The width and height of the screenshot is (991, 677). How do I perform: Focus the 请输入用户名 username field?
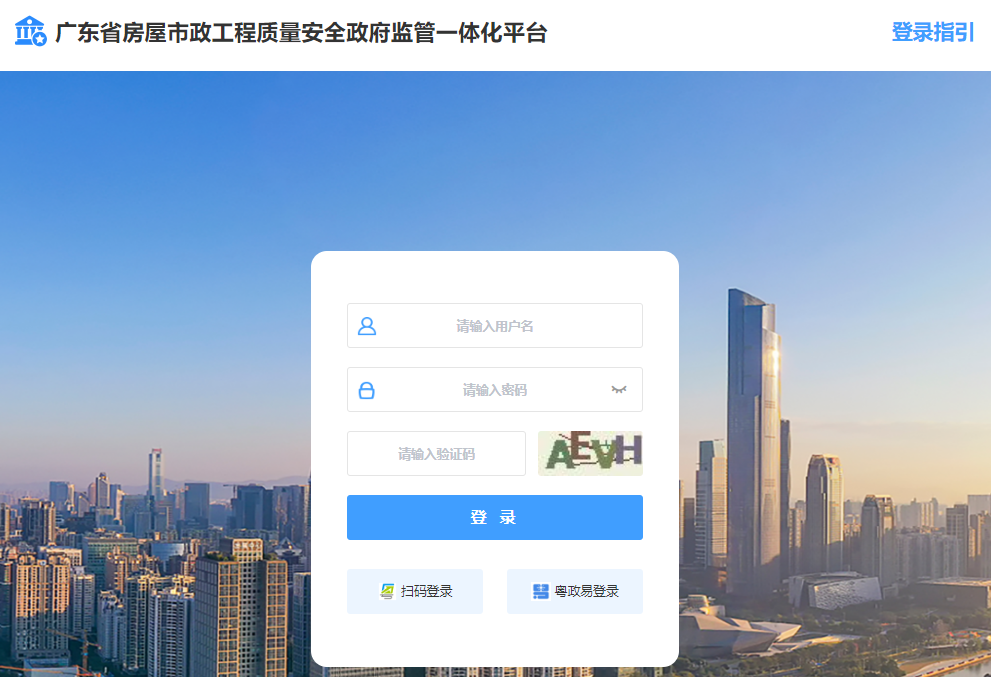coord(495,326)
